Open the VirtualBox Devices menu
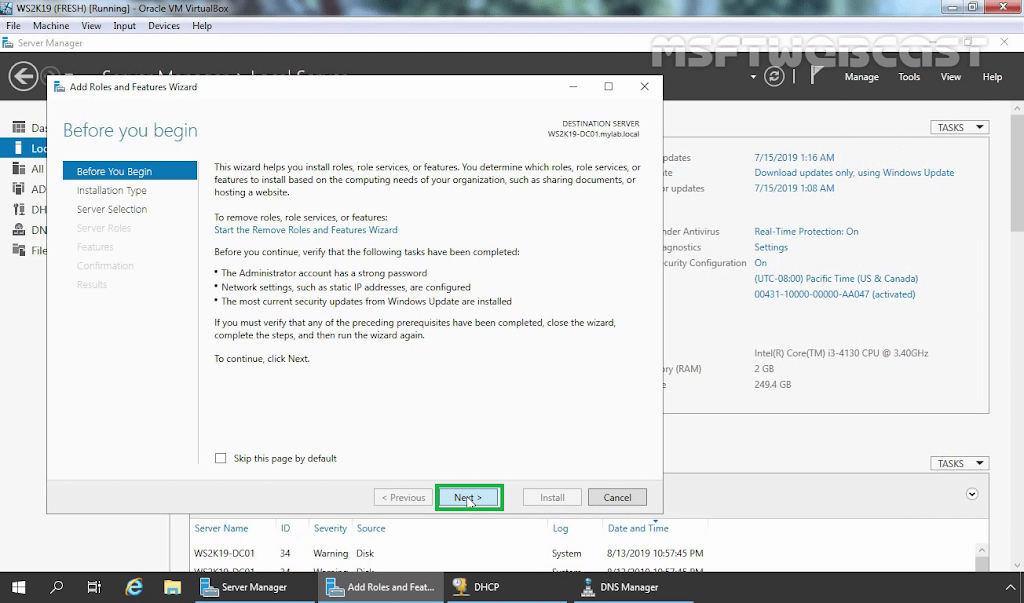This screenshot has height=603, width=1024. tap(163, 25)
